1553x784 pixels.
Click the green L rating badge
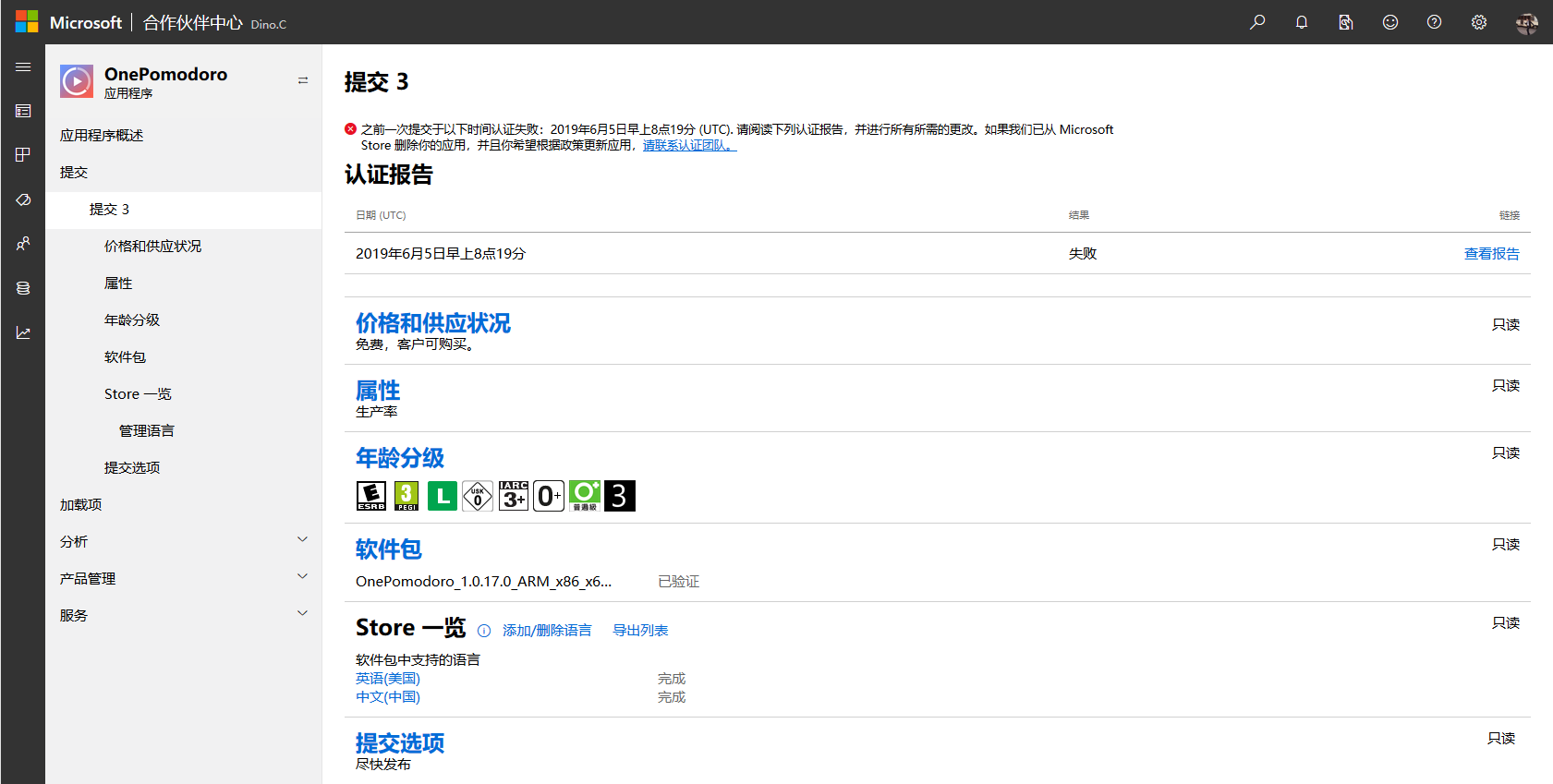443,496
